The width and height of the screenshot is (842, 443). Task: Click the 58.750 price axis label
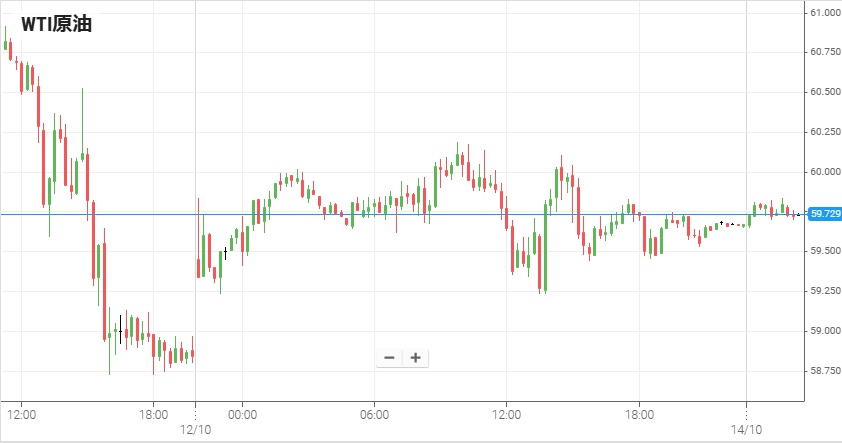click(825, 371)
